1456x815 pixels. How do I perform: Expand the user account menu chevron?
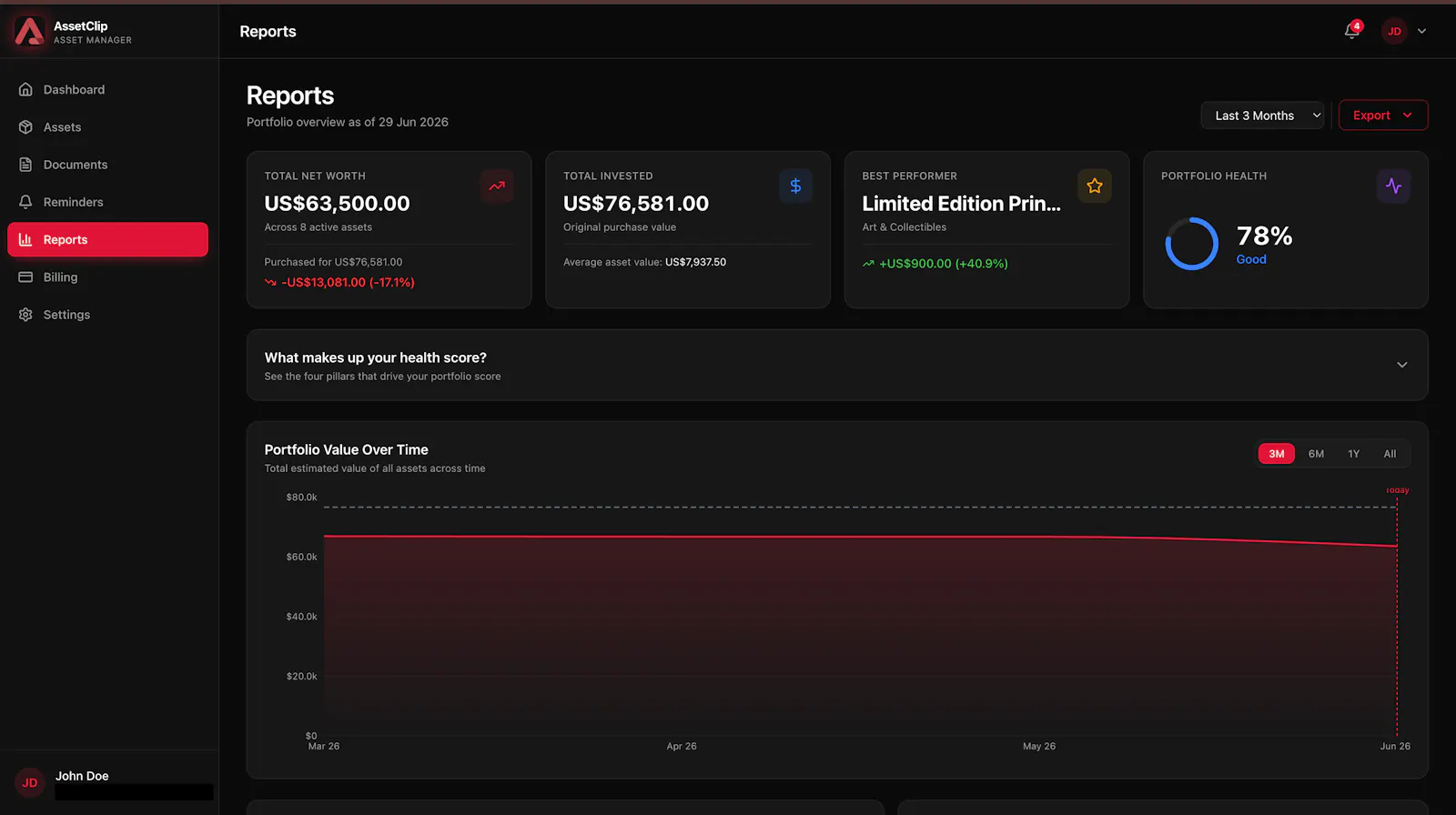[x=1422, y=31]
